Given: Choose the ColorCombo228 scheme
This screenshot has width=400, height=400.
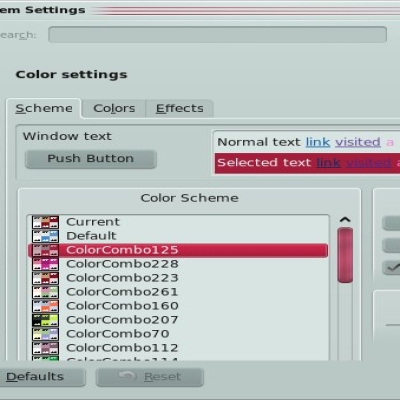Looking at the screenshot, I should [x=178, y=264].
